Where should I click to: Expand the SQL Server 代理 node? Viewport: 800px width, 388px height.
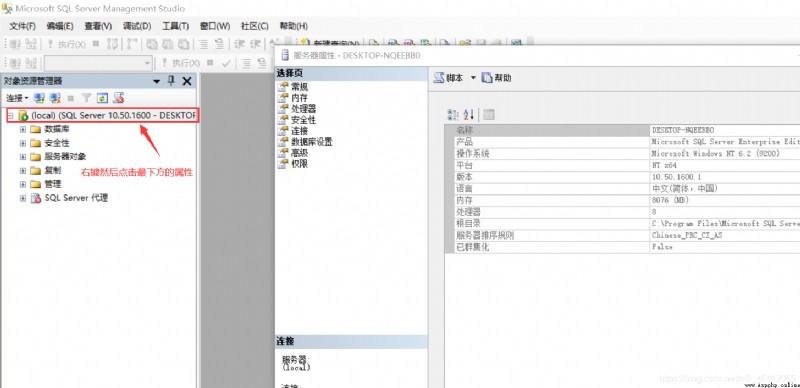pyautogui.click(x=22, y=198)
